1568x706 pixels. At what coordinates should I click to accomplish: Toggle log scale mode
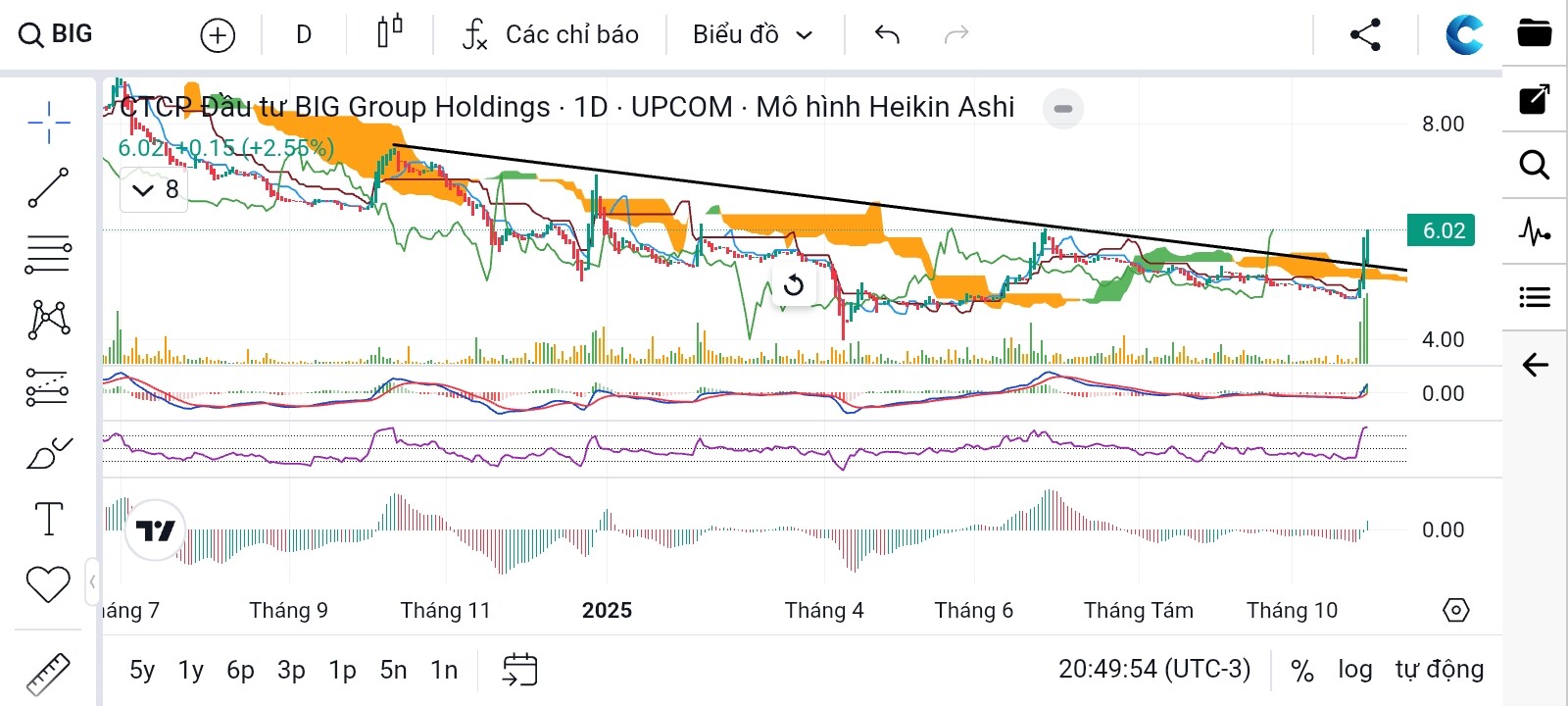[1355, 670]
